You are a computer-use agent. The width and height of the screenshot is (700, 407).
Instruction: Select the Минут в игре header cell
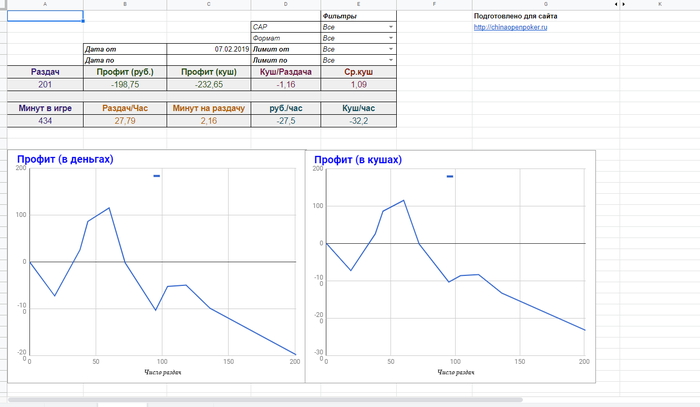pos(45,108)
